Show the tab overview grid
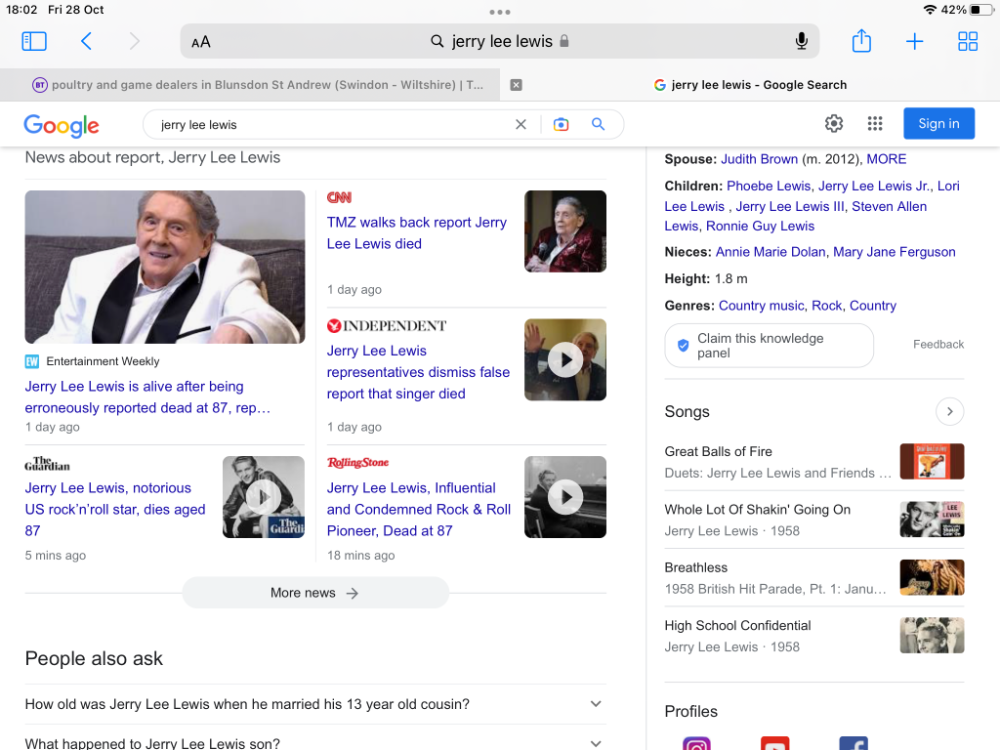This screenshot has height=750, width=1000. 967,41
